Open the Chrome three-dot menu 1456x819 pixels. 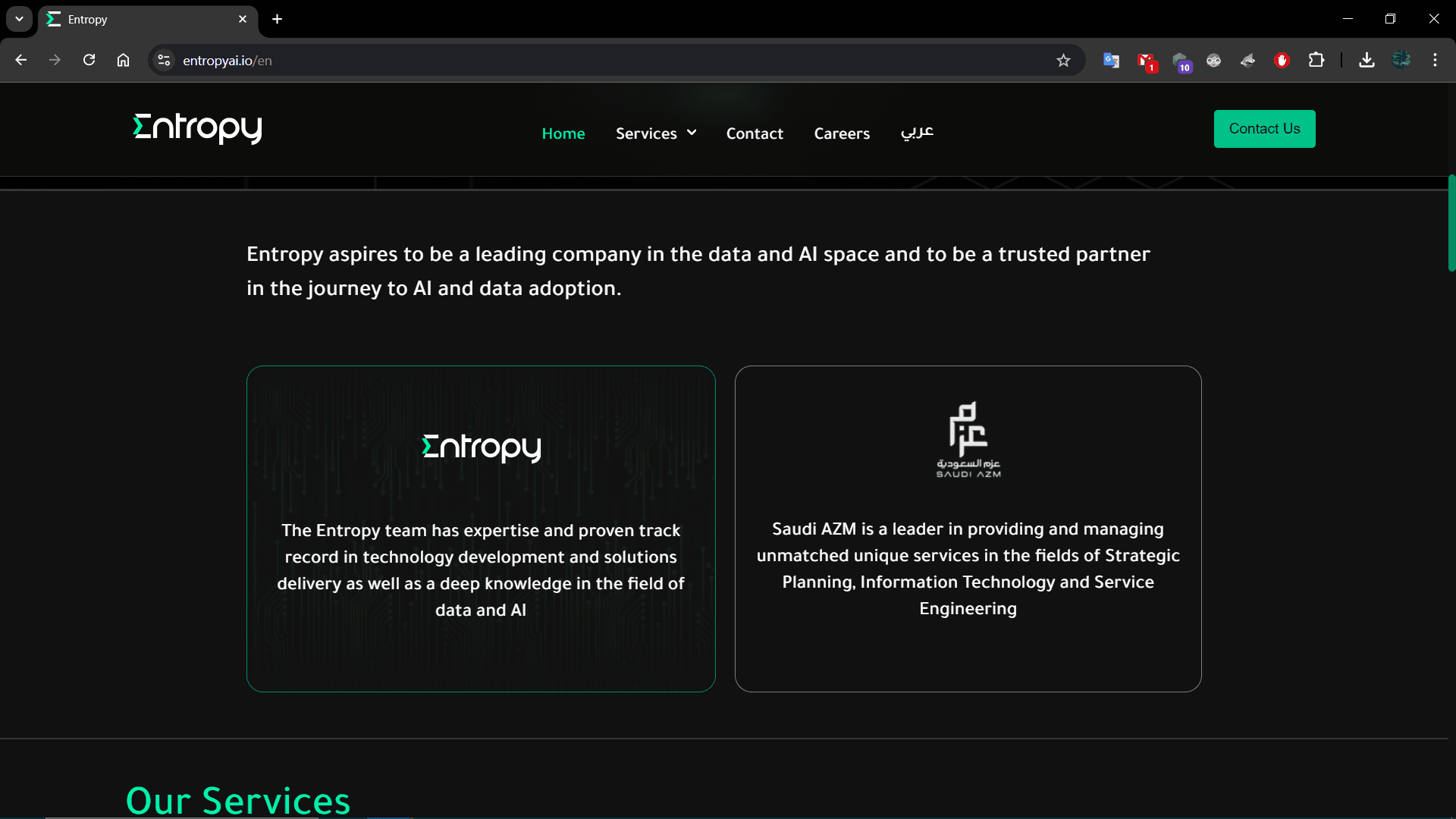pyautogui.click(x=1435, y=60)
